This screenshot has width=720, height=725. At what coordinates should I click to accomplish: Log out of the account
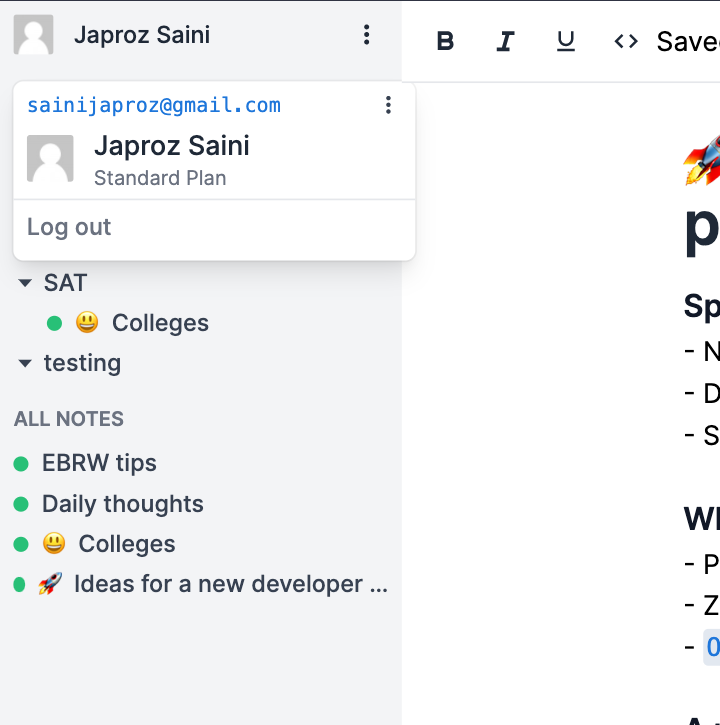coord(69,227)
